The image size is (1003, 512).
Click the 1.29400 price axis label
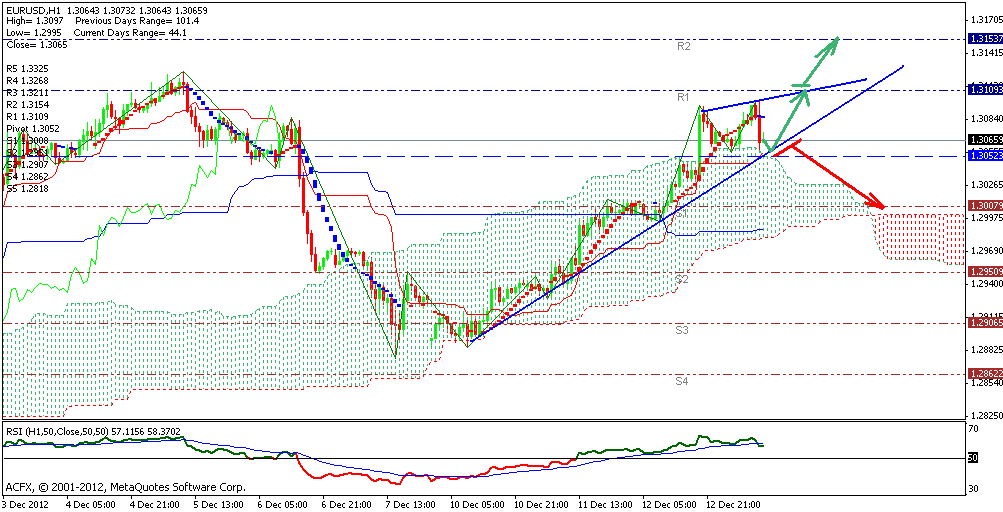(985, 284)
